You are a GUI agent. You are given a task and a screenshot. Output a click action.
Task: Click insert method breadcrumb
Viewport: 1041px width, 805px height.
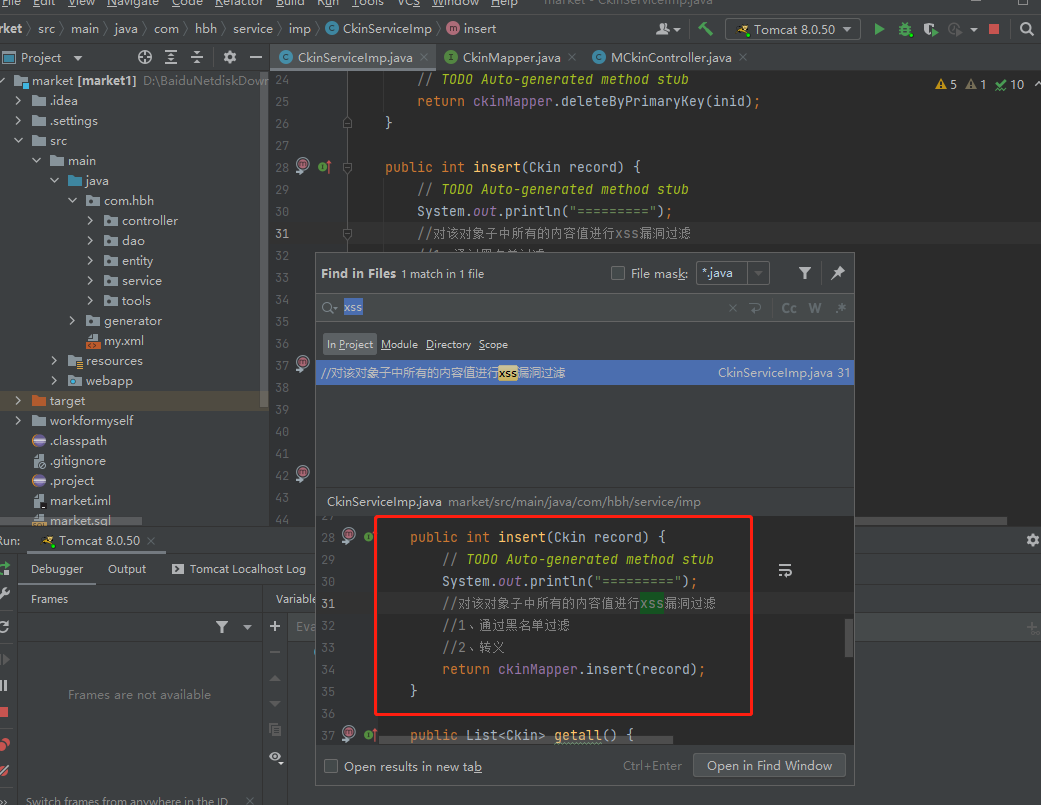471,29
